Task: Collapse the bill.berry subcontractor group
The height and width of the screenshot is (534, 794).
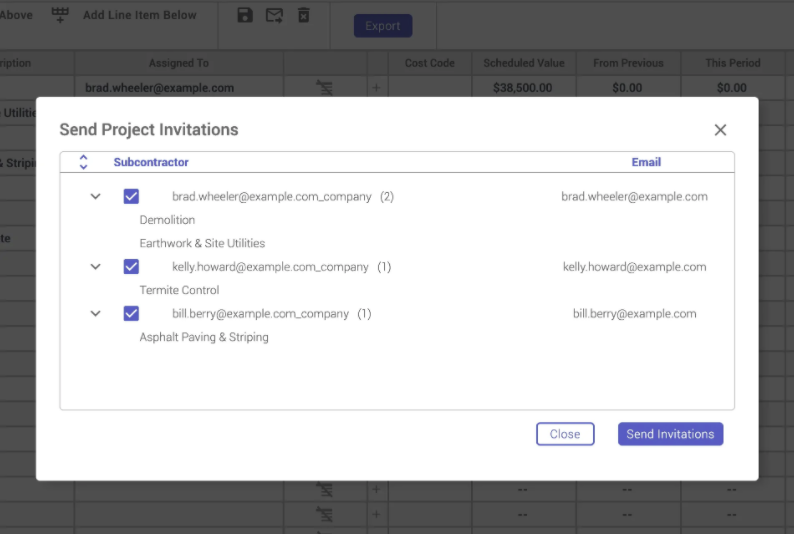Action: click(x=96, y=314)
